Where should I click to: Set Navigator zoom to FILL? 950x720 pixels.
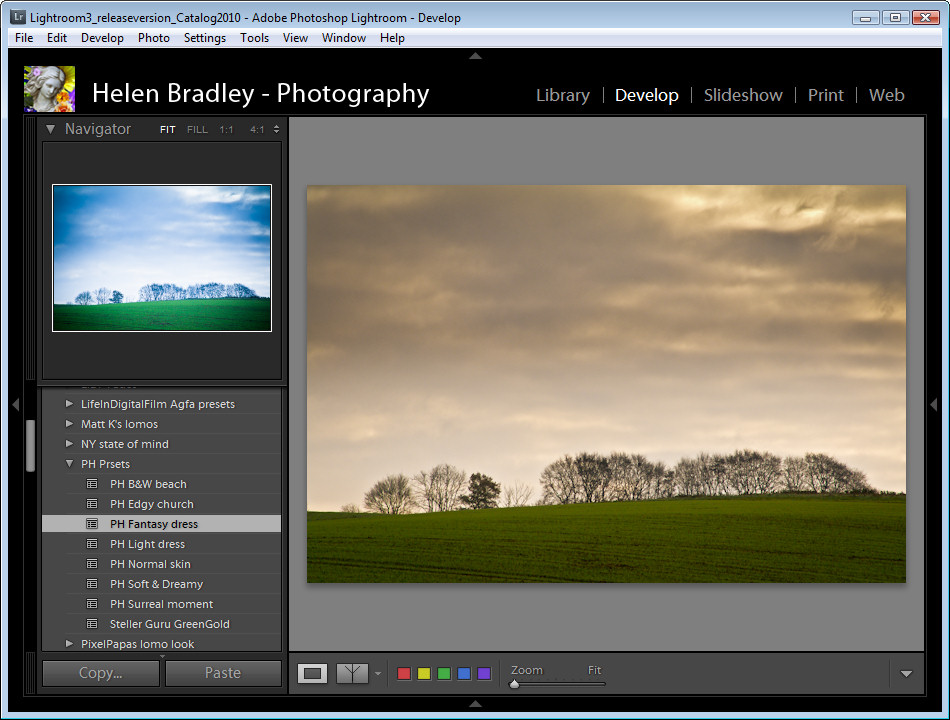coord(197,130)
